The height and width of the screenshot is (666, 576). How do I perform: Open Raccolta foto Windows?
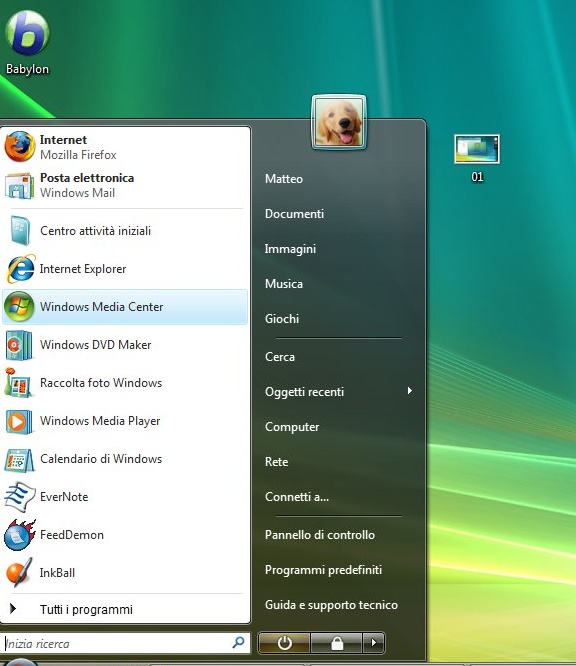[x=125, y=383]
